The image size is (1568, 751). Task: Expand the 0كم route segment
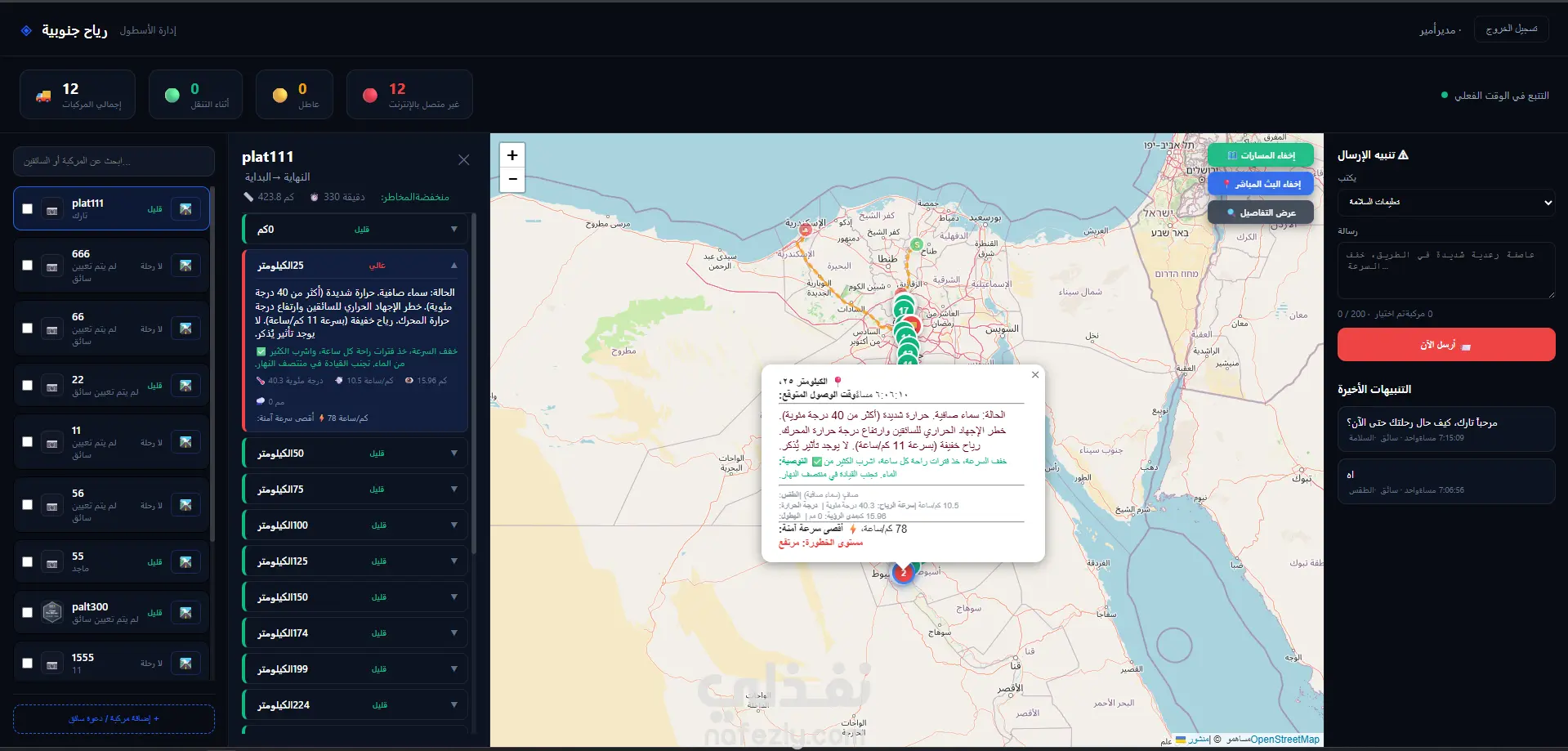(355, 230)
